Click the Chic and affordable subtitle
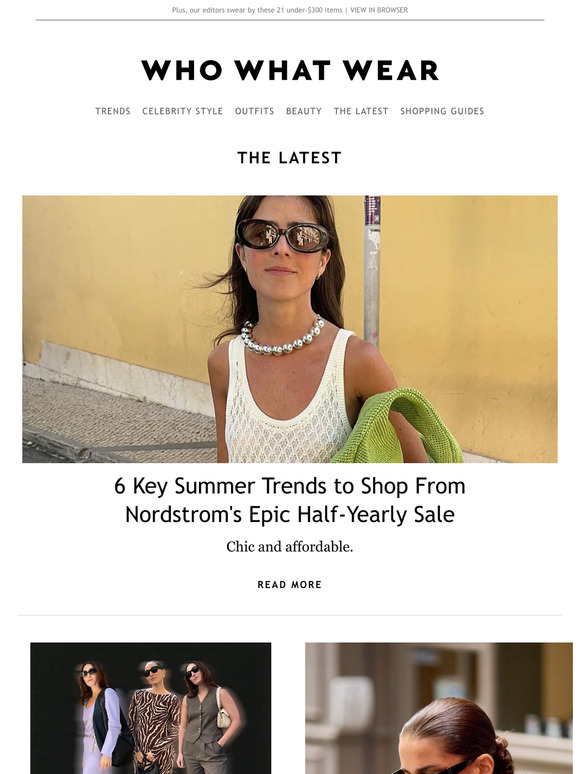This screenshot has width=580, height=774. (x=290, y=547)
